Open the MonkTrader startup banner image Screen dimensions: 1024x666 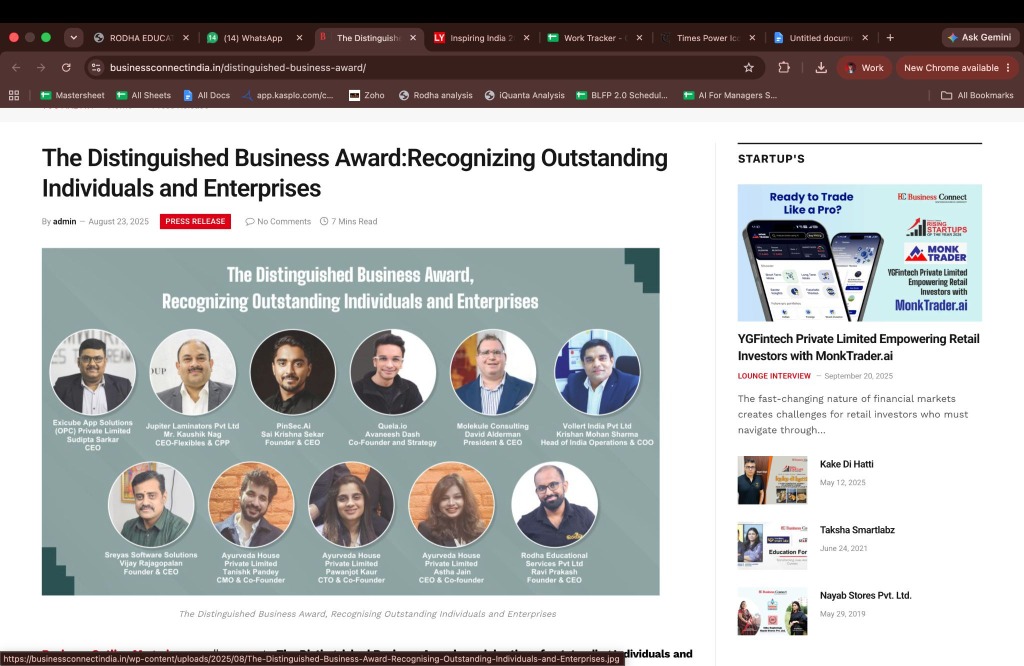(x=859, y=253)
